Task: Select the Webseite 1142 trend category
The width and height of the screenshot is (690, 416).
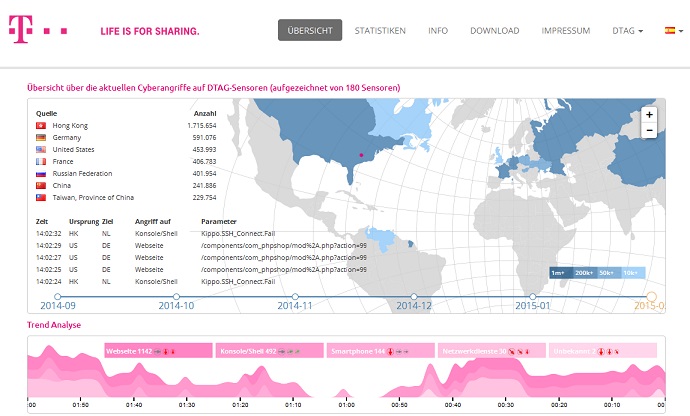Action: (158, 351)
